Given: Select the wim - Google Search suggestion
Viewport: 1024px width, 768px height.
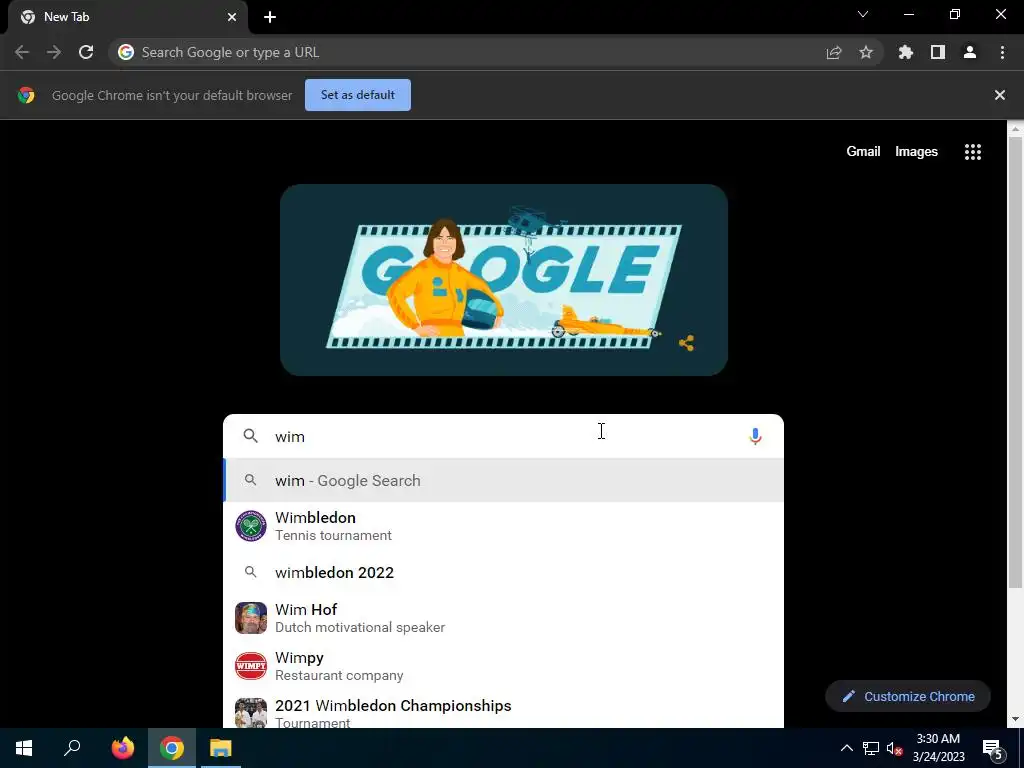Looking at the screenshot, I should coord(503,481).
